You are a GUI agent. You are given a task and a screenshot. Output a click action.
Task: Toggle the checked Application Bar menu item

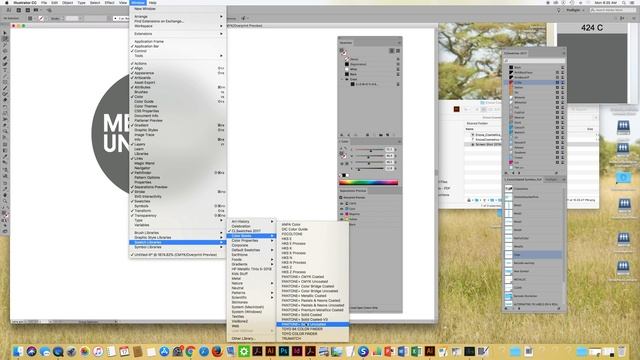tap(178, 46)
